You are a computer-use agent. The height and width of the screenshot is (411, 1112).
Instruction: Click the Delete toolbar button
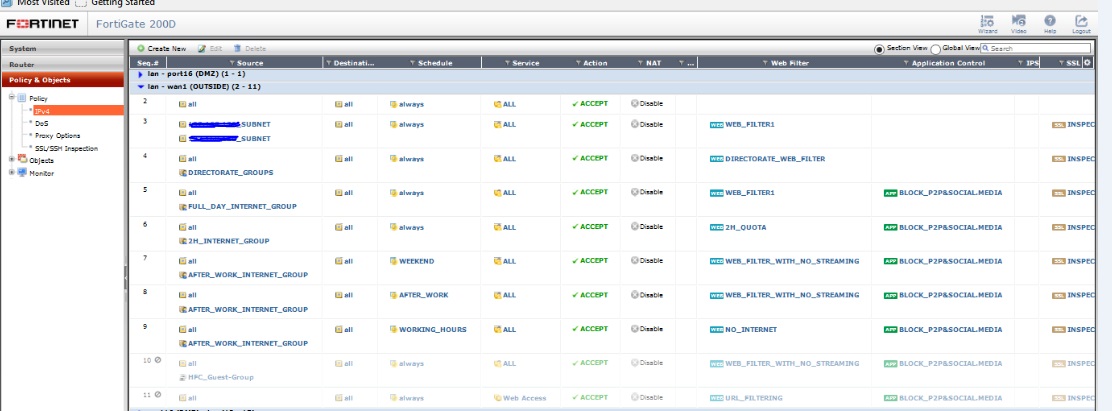coord(250,49)
